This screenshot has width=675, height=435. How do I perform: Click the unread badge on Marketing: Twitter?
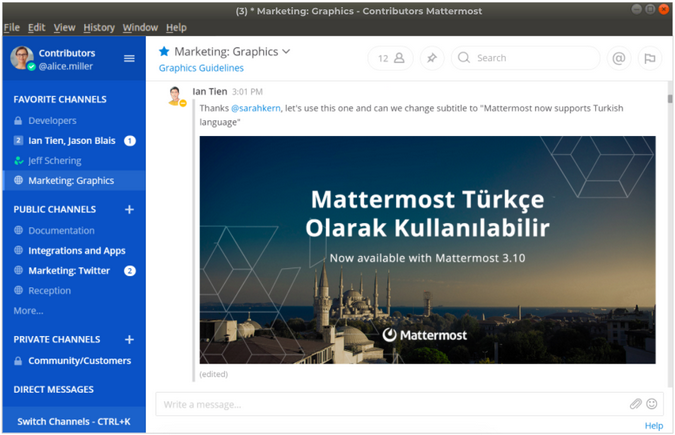tap(130, 271)
